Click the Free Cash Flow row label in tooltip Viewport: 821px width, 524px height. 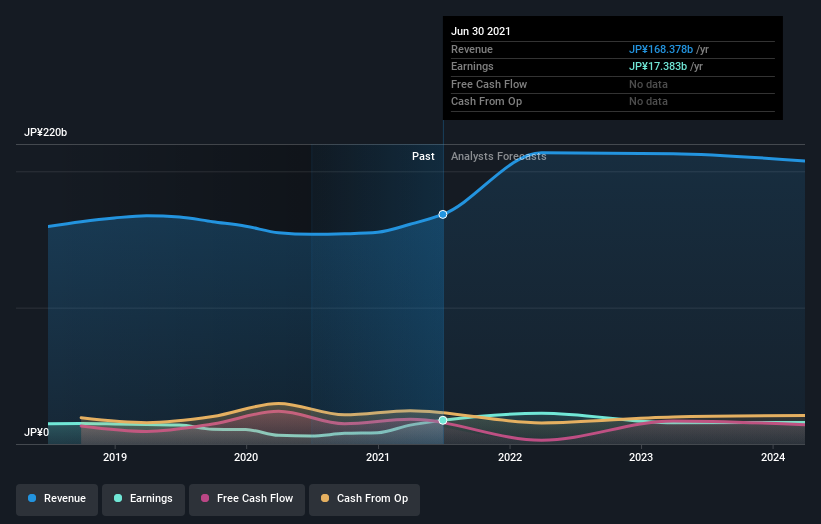(x=489, y=84)
